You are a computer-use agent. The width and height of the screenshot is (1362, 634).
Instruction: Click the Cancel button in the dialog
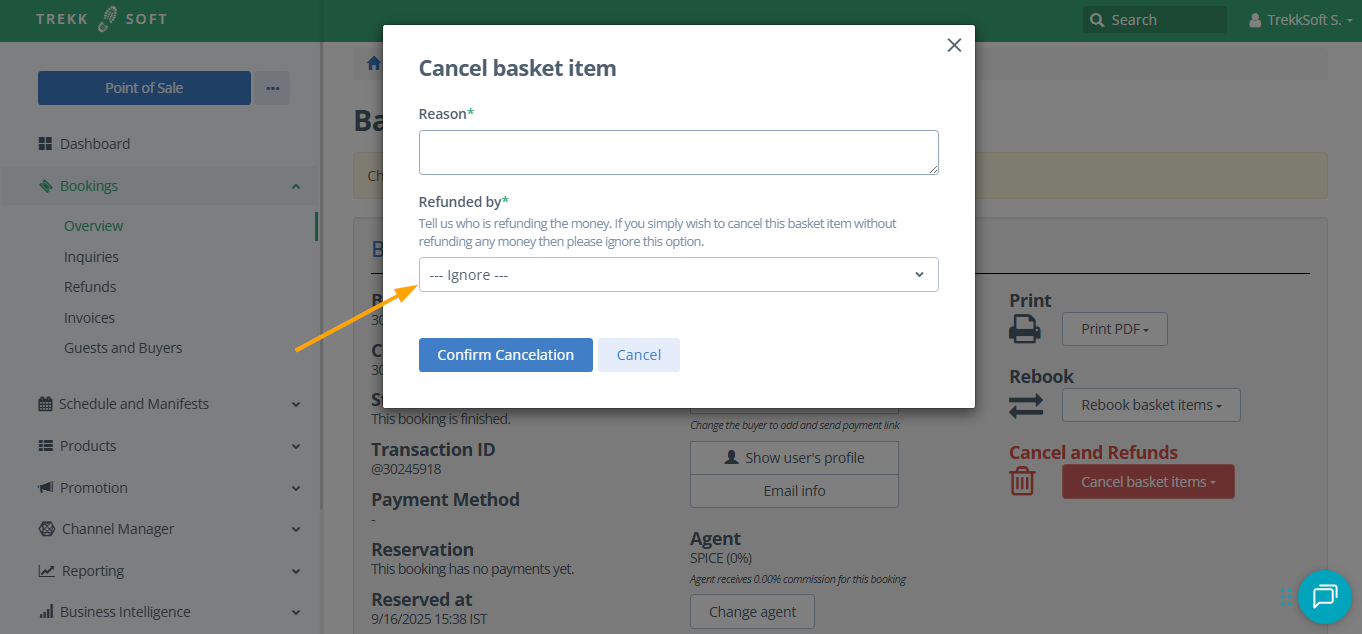coord(638,355)
